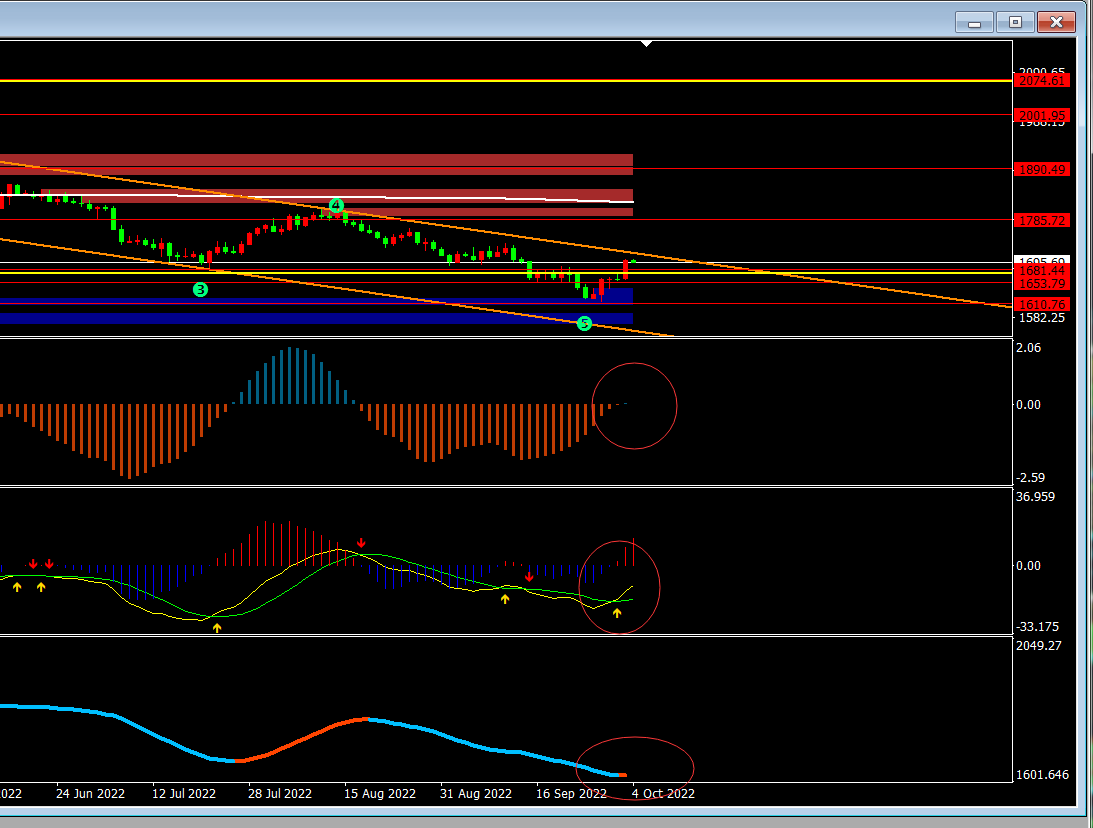The height and width of the screenshot is (828, 1093).
Task: Click the red down arrow above the 15 Aug crossover
Action: coord(361,543)
